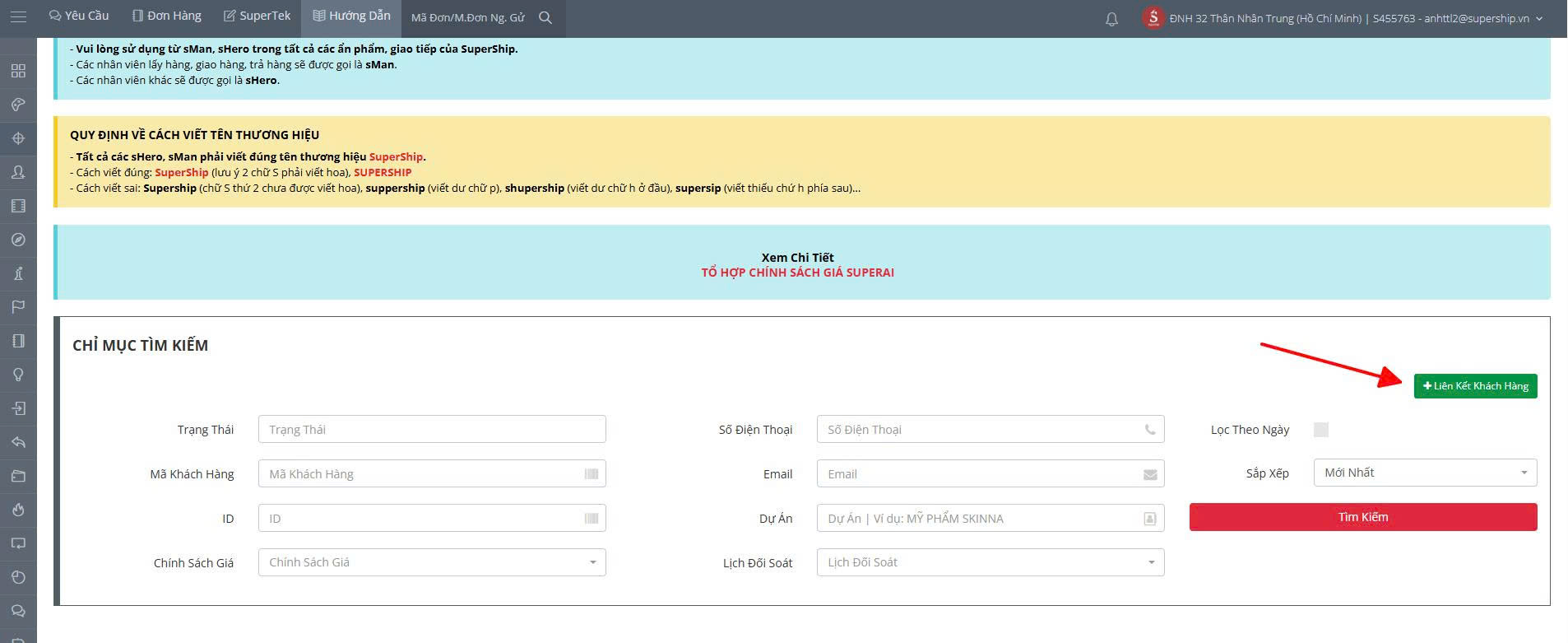1568x643 pixels.
Task: Focus the ID input field
Action: [432, 518]
